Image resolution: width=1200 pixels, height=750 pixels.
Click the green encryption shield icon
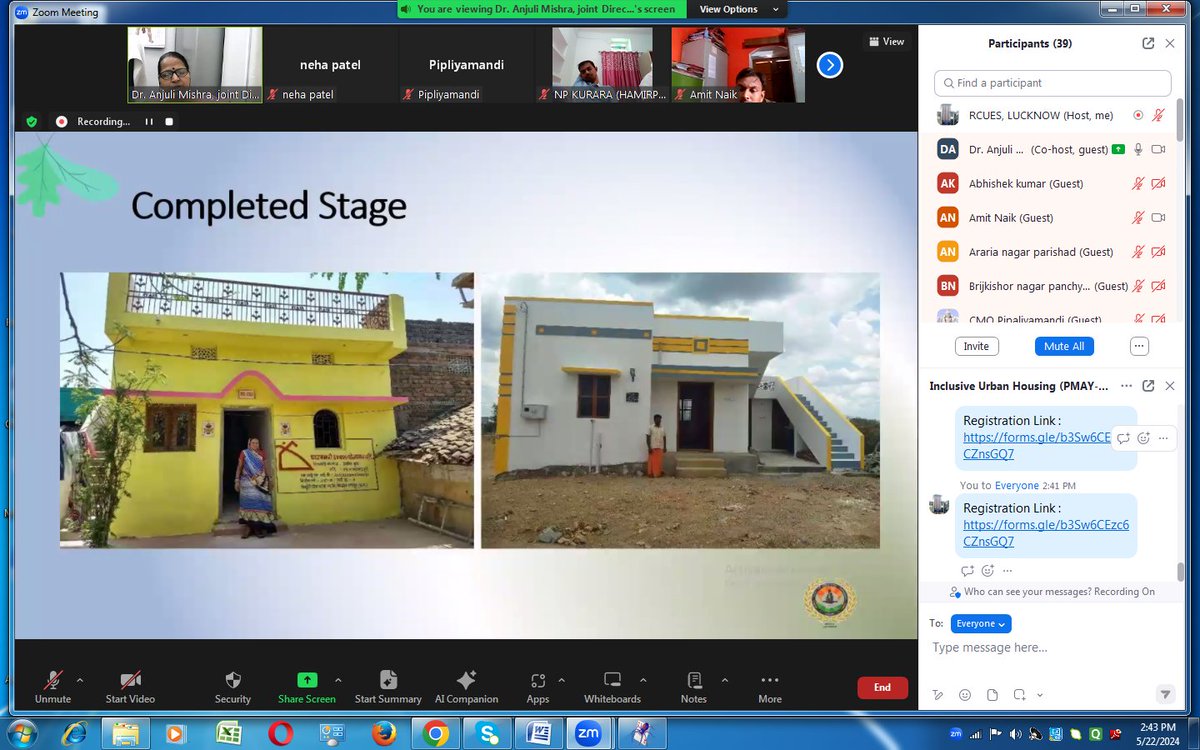pos(32,121)
